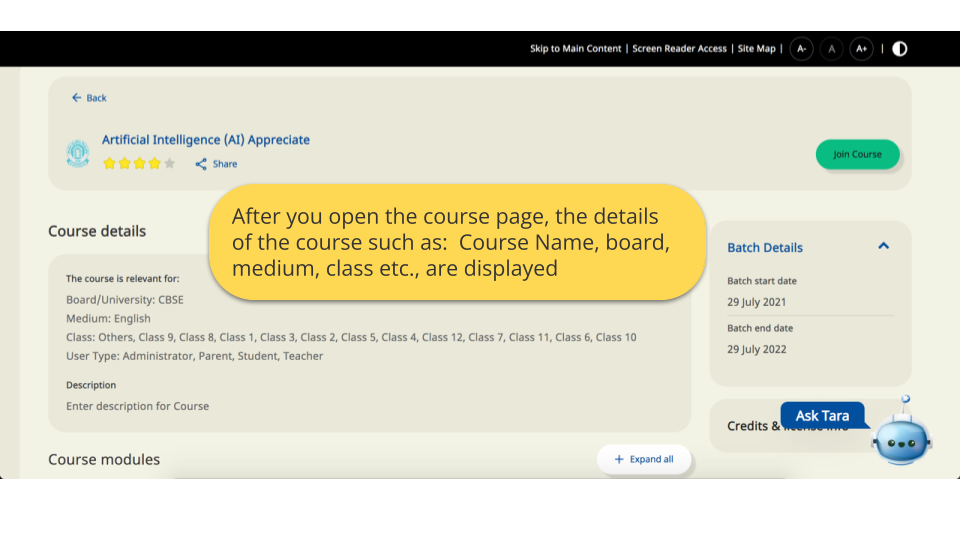Click the Skip to Main Content link

pos(575,49)
